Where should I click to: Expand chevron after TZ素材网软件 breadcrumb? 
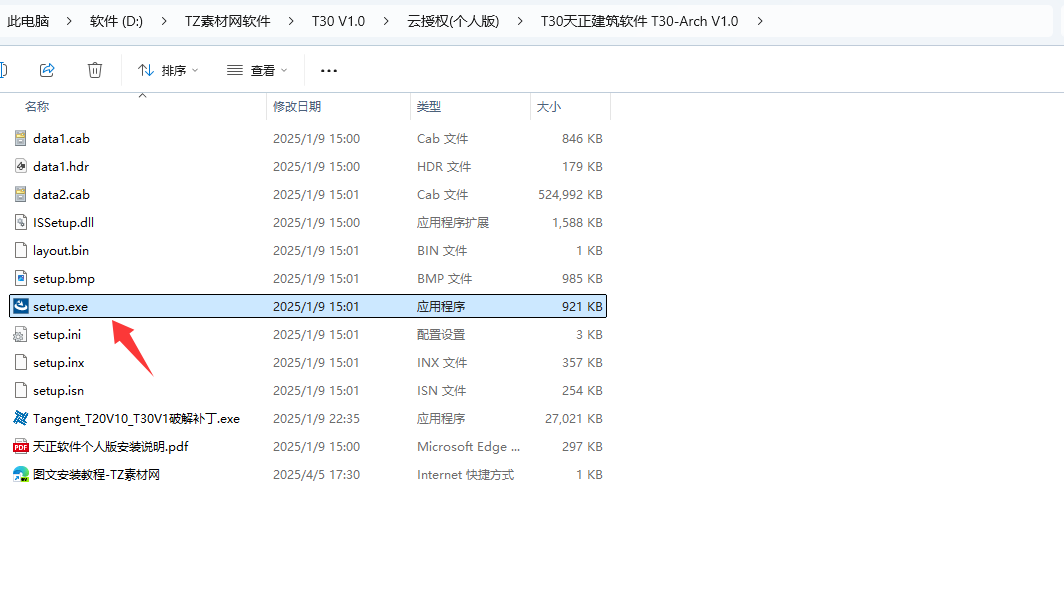tap(291, 21)
